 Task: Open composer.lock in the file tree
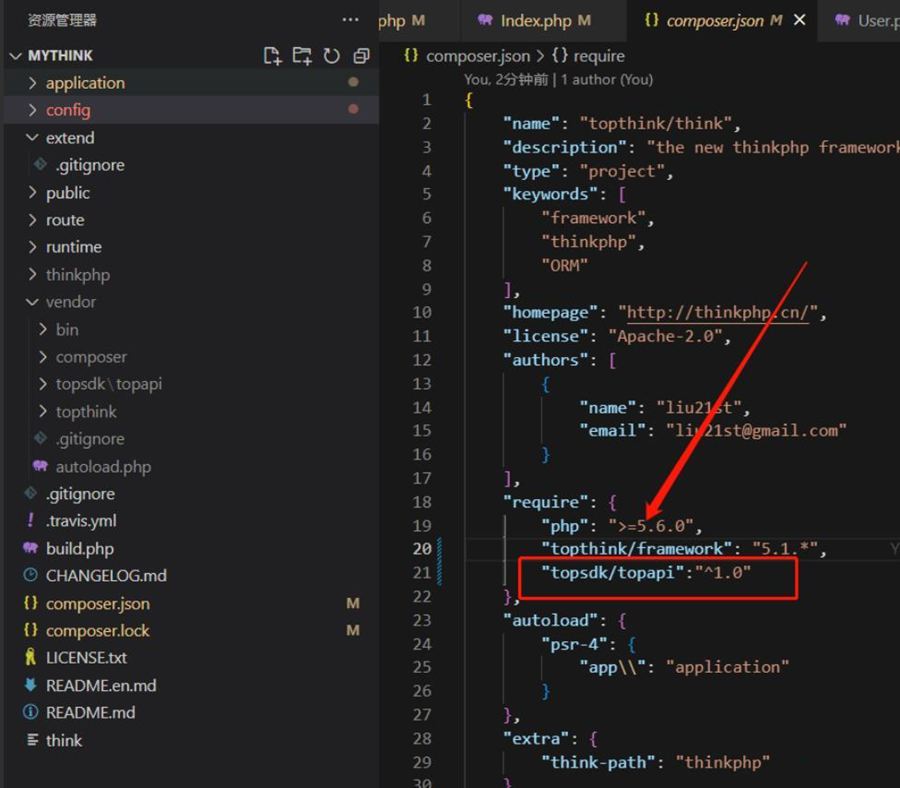coord(97,631)
